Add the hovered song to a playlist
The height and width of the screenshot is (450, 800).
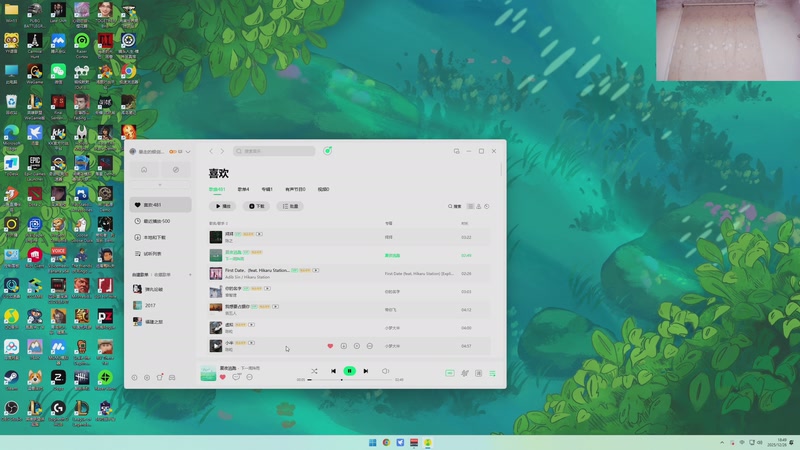pos(357,346)
